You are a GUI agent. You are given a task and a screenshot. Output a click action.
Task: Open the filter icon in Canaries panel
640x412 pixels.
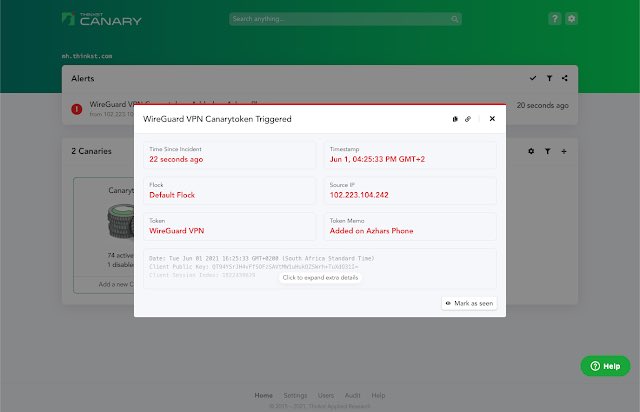pyautogui.click(x=548, y=151)
